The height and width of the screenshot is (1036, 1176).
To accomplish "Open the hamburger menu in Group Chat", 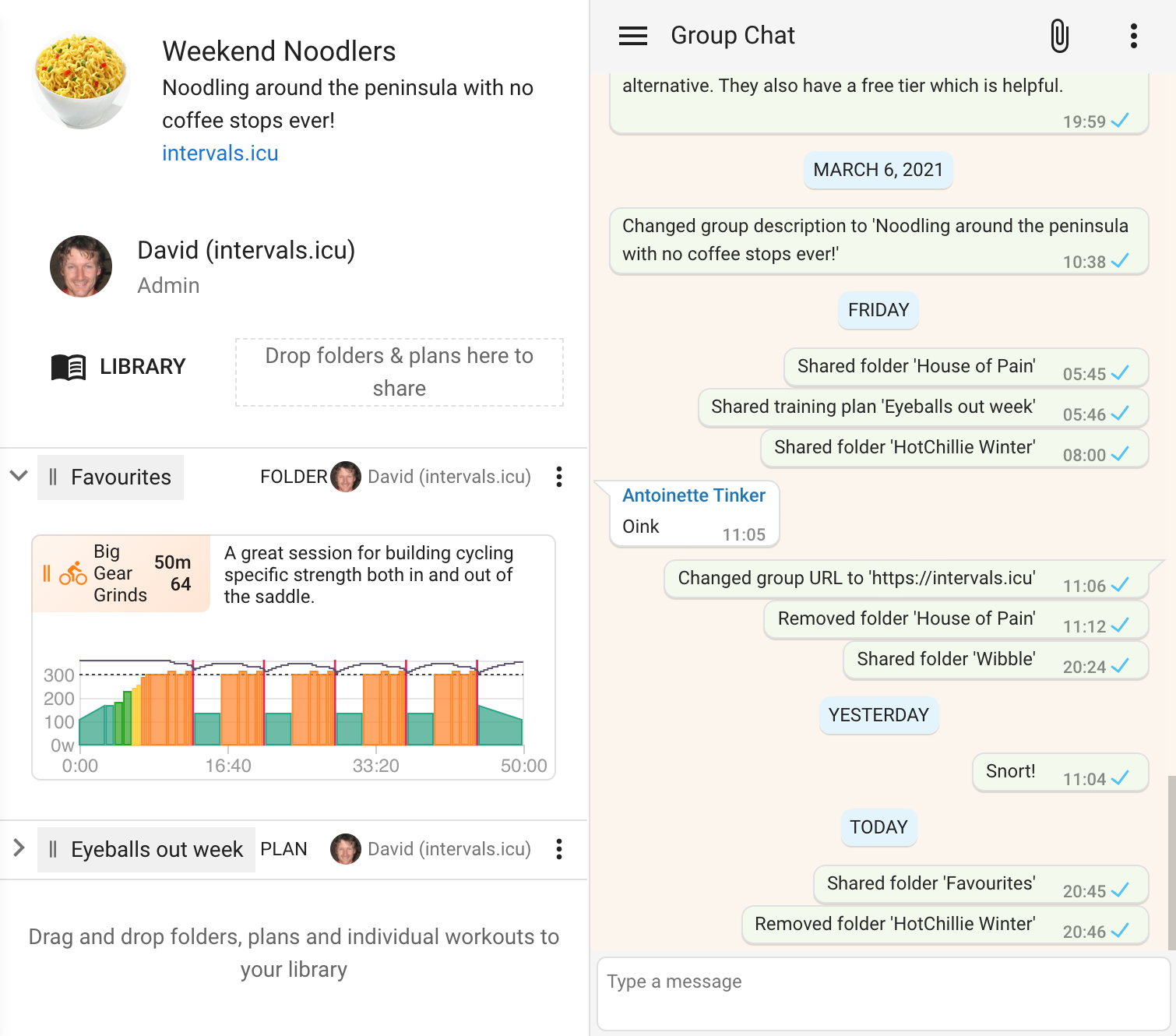I will point(633,35).
